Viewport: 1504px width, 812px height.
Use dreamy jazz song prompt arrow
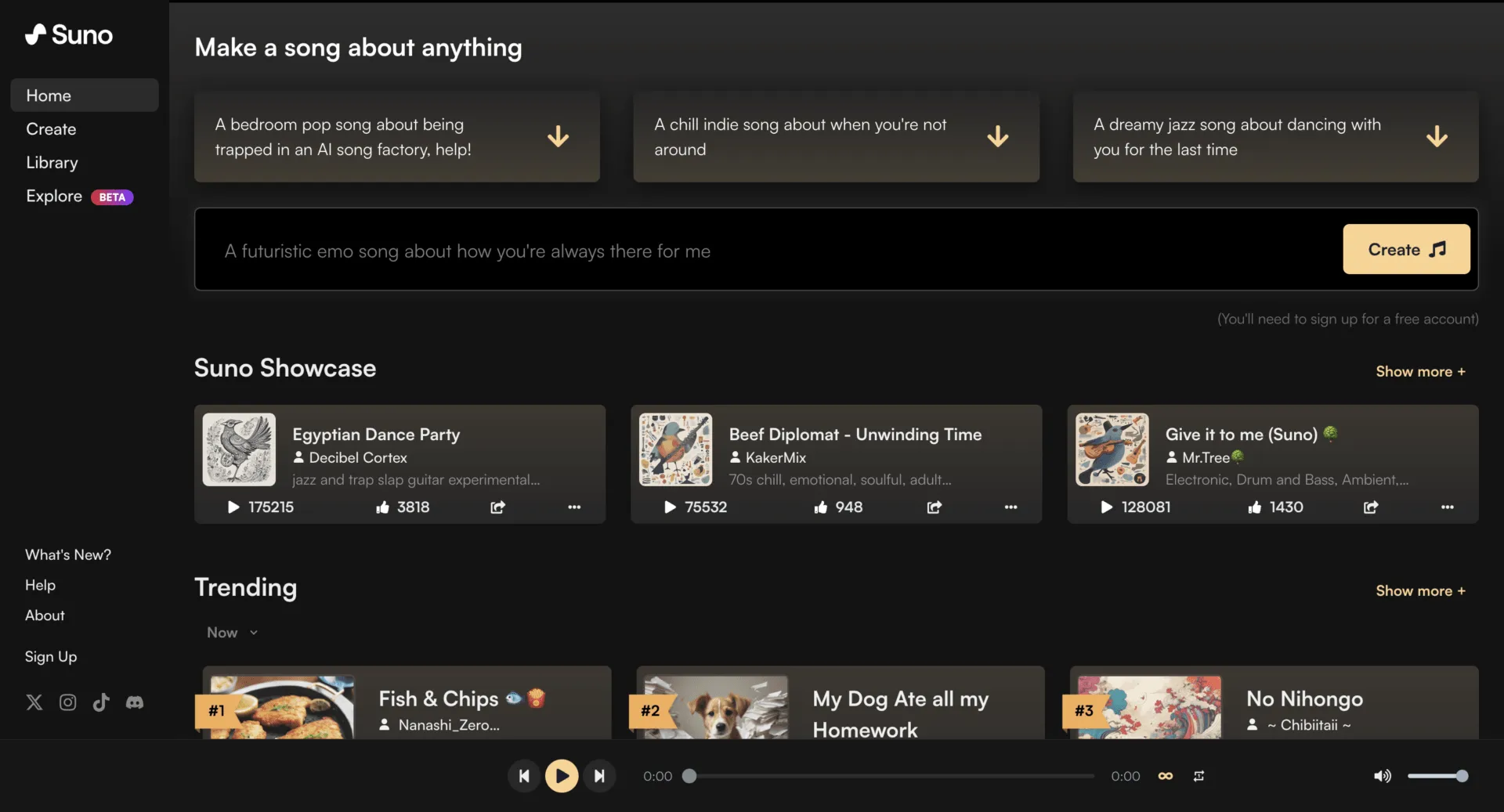(1437, 136)
